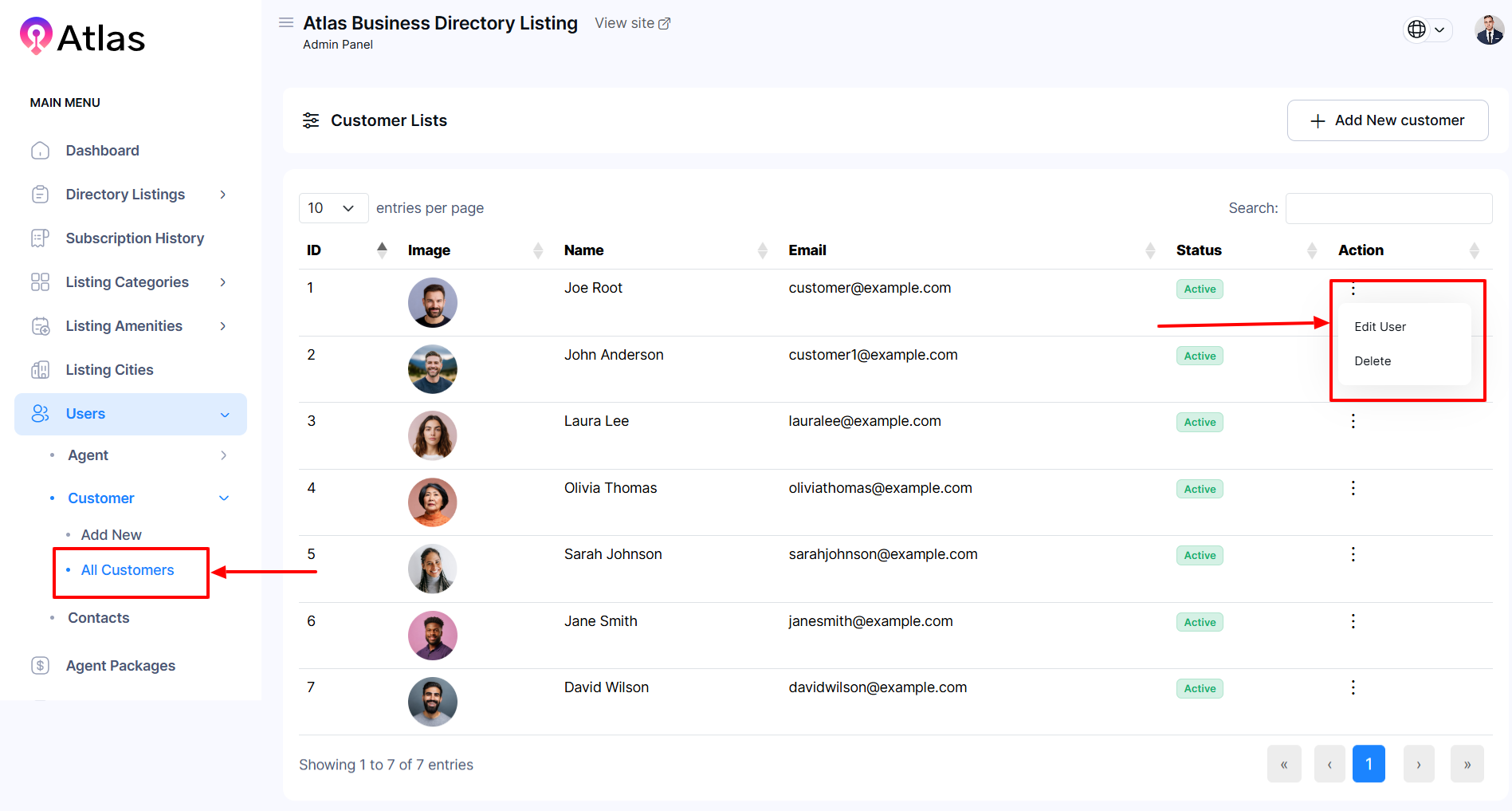Open the three-dot action menu for David Wilson
This screenshot has height=811, width=1512.
(x=1353, y=687)
